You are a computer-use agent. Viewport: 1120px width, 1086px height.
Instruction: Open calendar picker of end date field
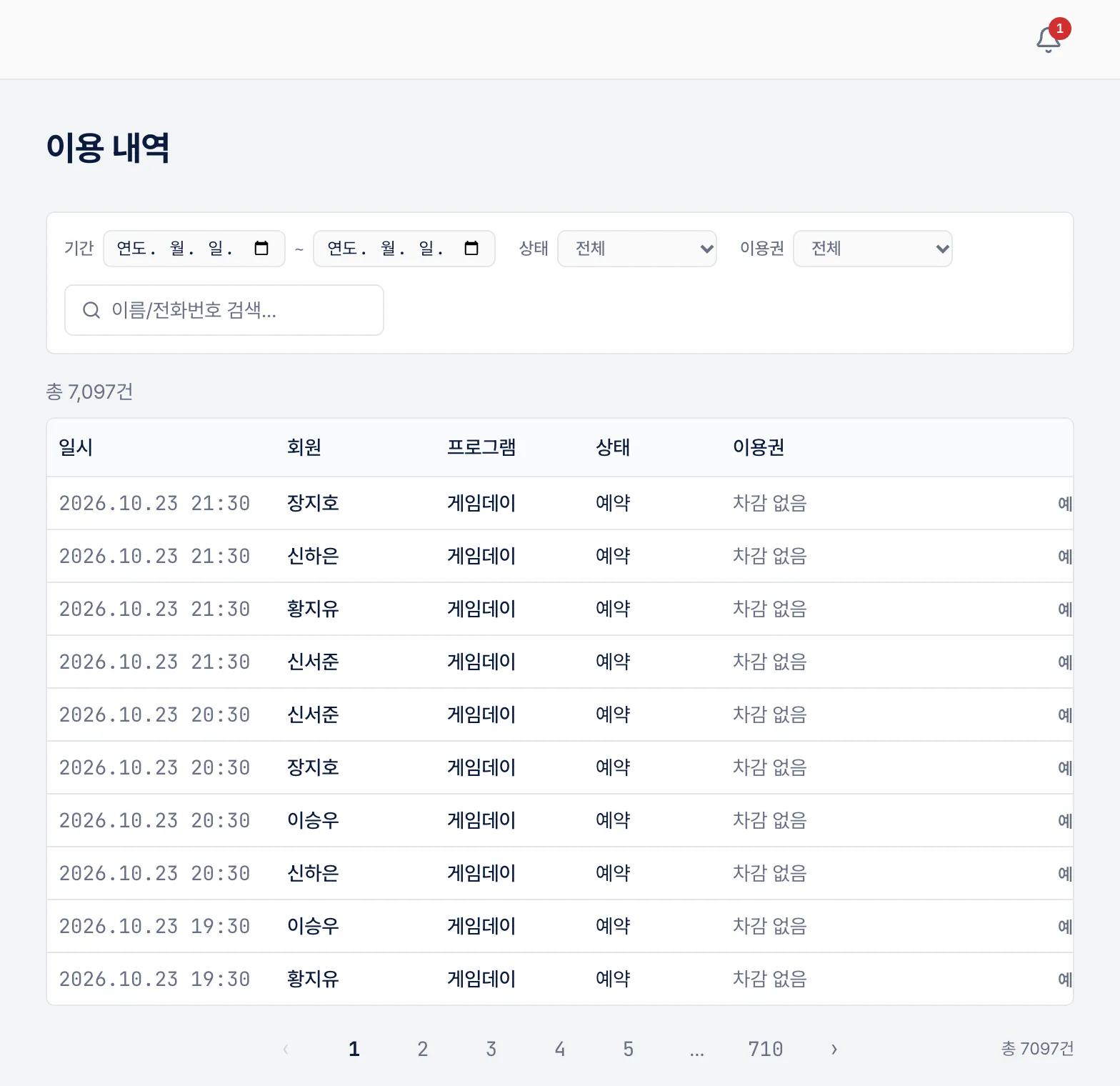click(x=471, y=248)
